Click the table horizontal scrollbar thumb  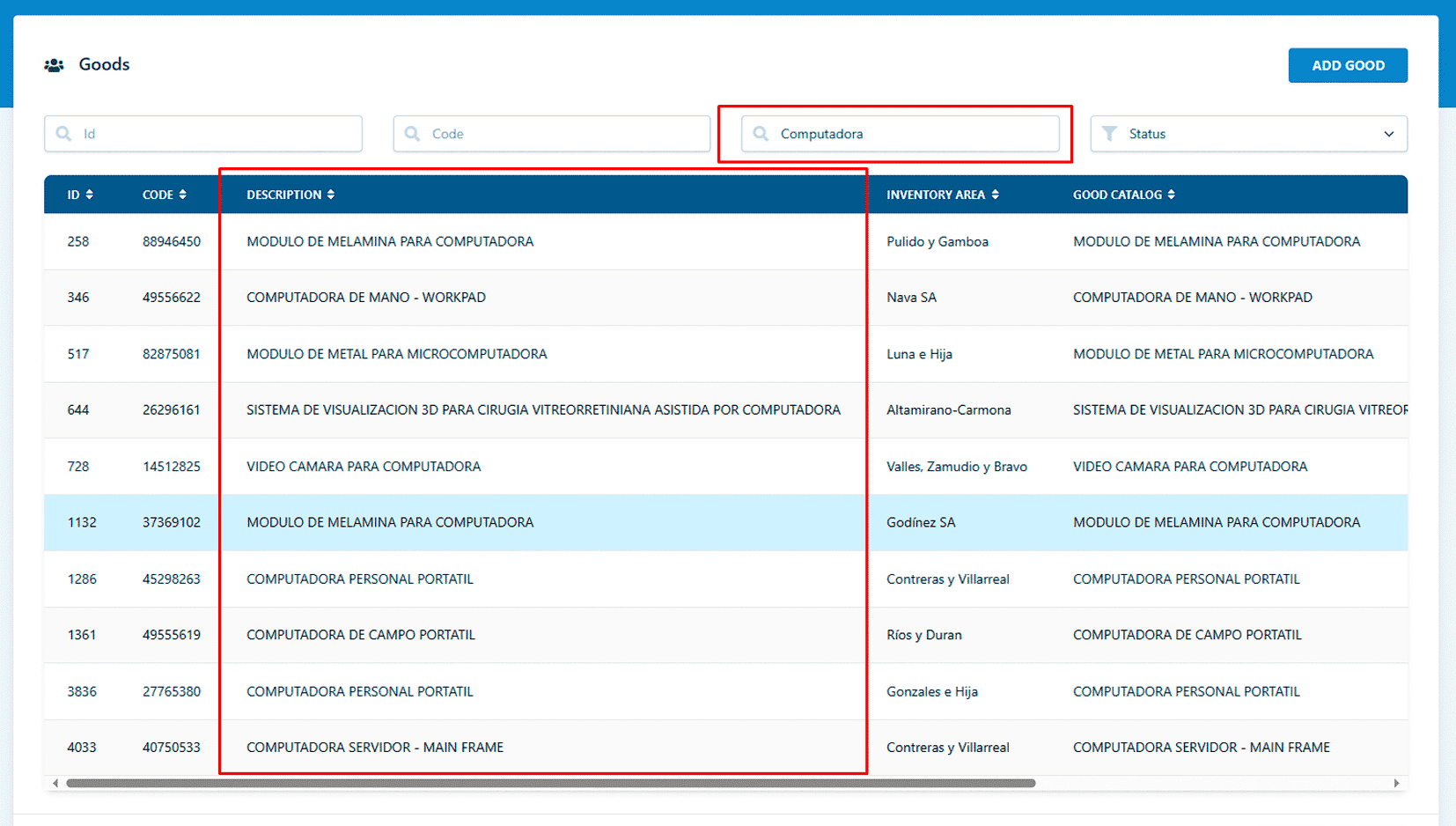click(551, 783)
